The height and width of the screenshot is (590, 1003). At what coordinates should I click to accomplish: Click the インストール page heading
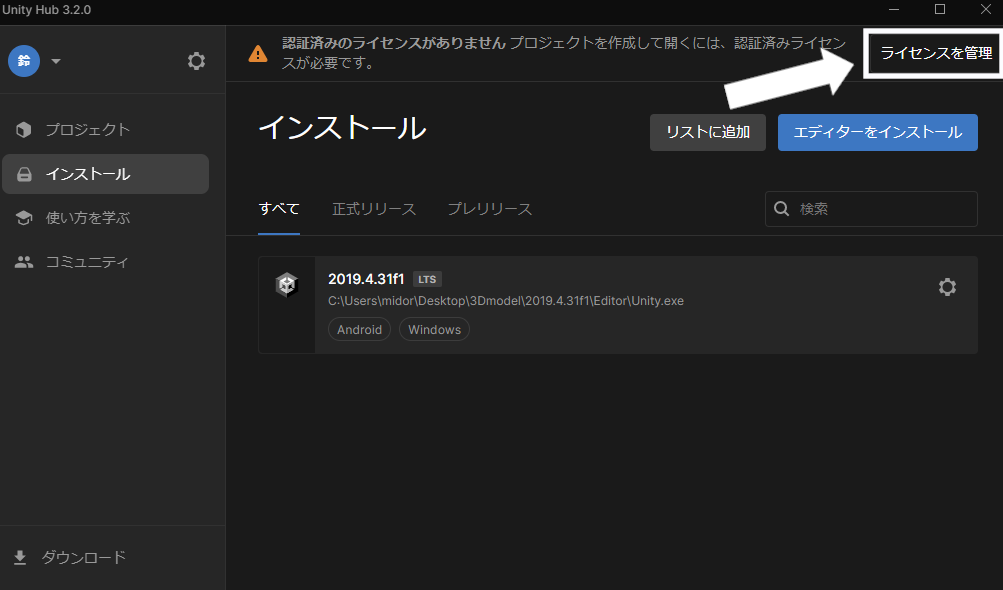coord(342,127)
